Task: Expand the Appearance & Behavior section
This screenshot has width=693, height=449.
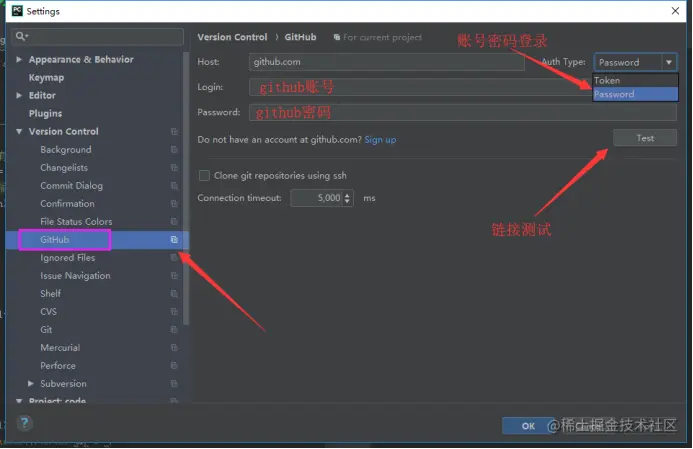Action: click(x=19, y=59)
